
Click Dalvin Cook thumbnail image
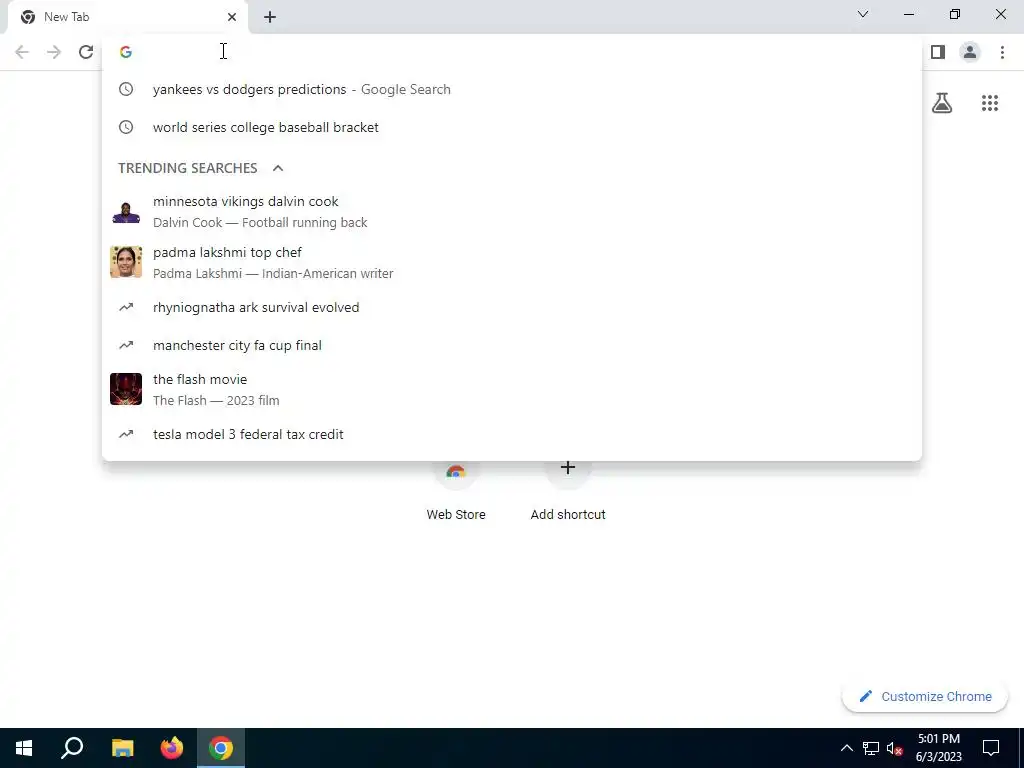pyautogui.click(x=126, y=212)
